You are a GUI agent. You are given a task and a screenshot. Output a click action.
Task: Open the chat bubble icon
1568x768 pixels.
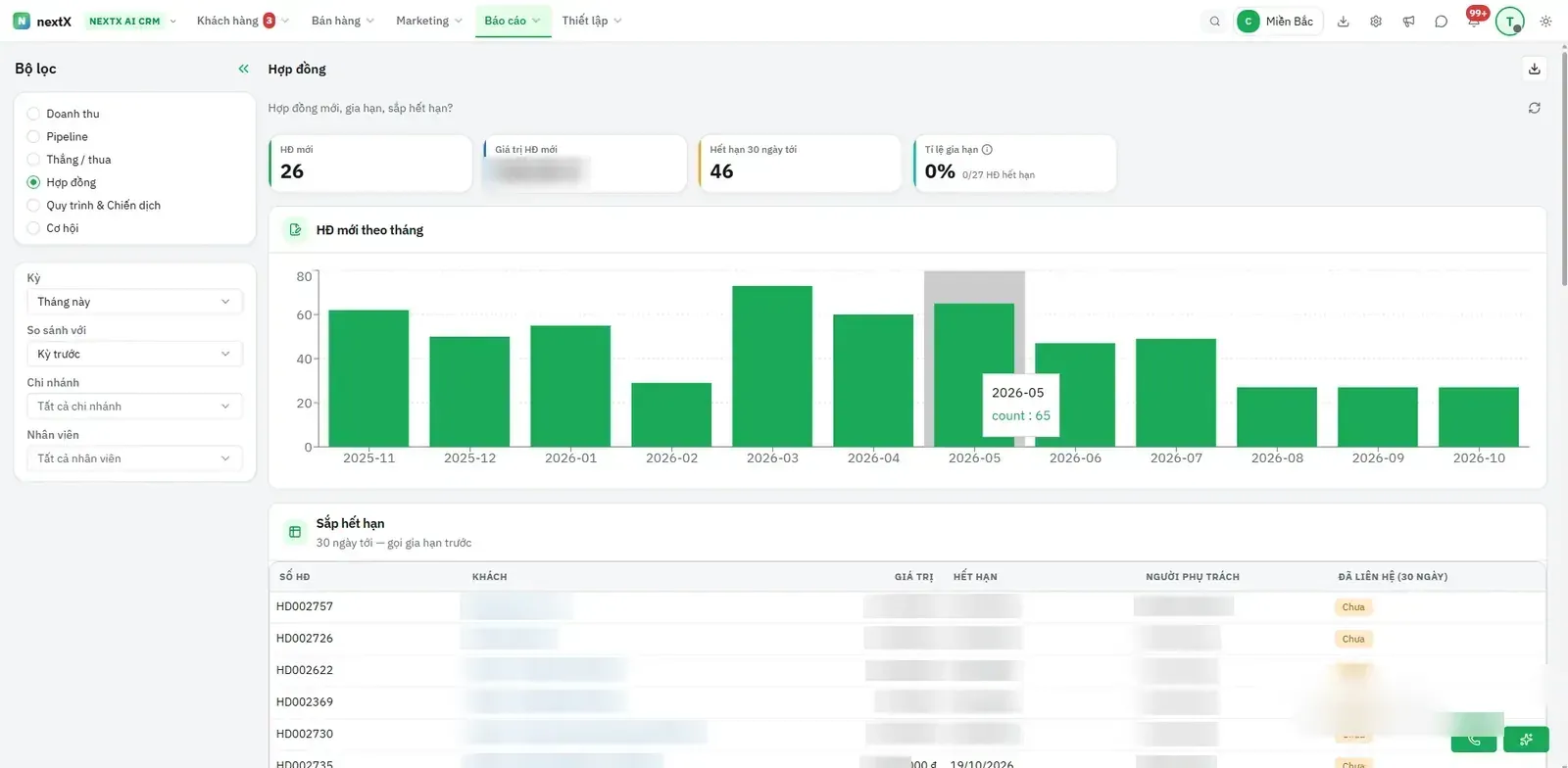coord(1441,21)
